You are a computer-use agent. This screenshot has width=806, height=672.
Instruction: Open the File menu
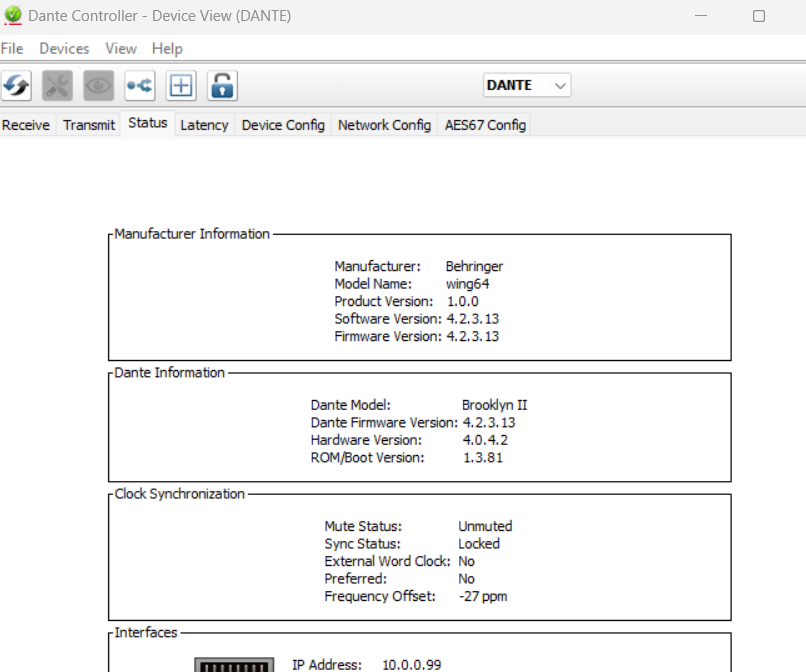coord(12,48)
